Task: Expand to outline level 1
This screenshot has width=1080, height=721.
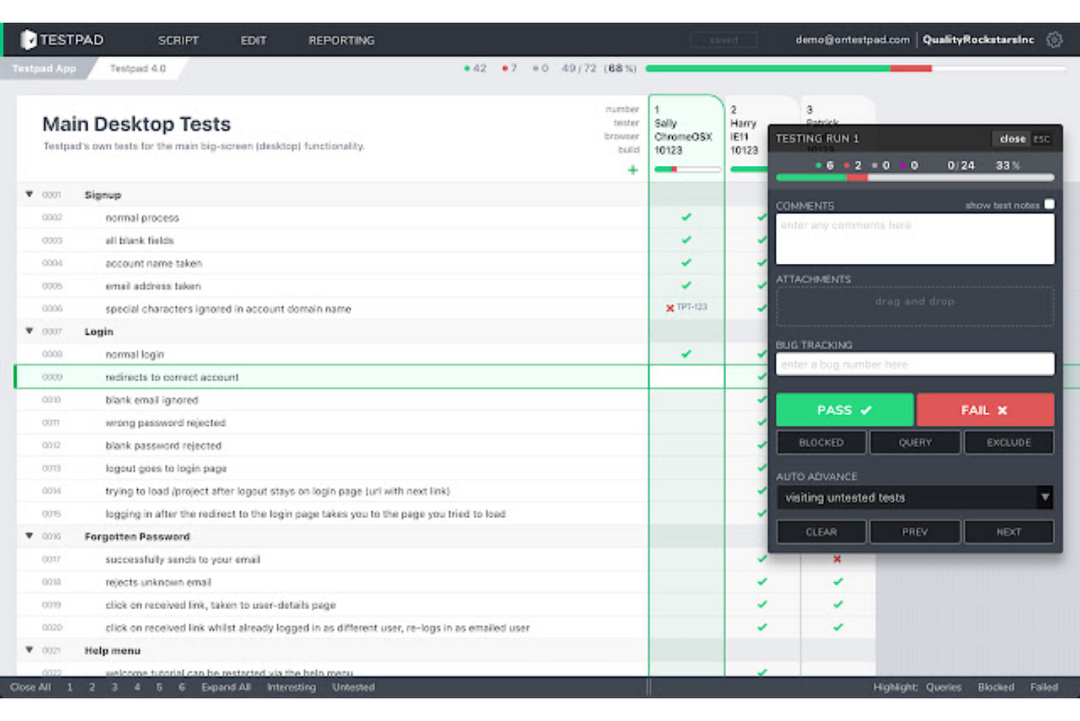Action: point(70,687)
